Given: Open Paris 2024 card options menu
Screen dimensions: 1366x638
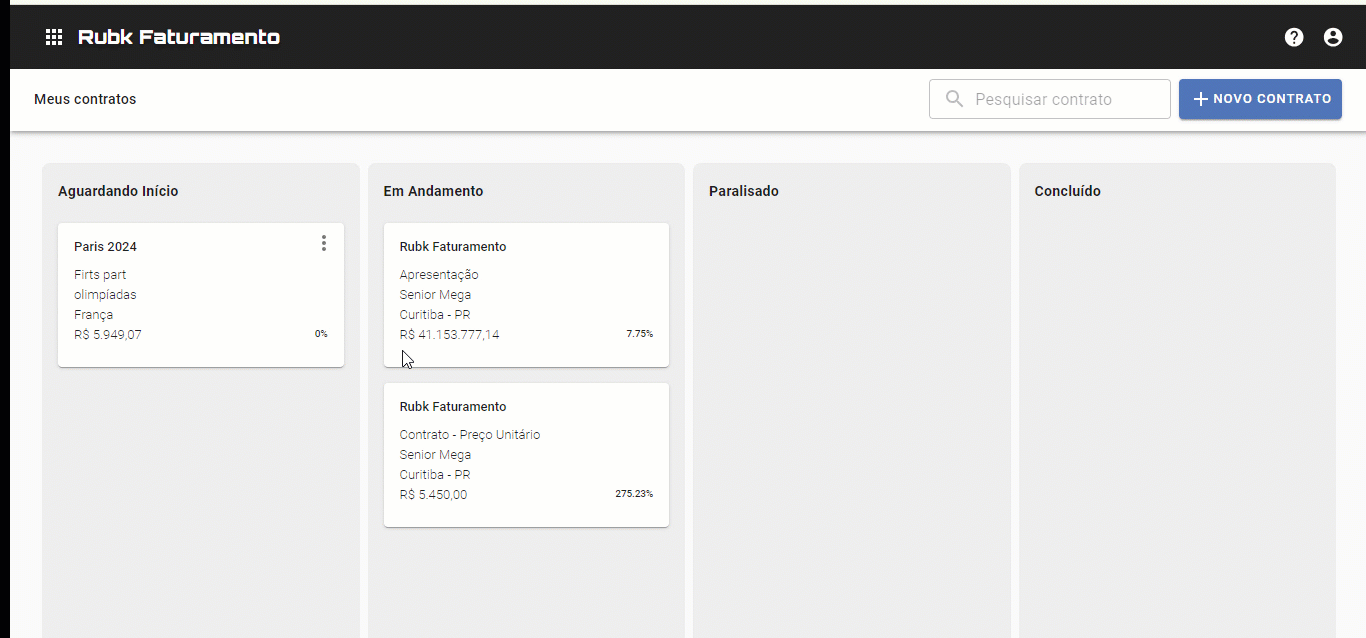Looking at the screenshot, I should [323, 243].
